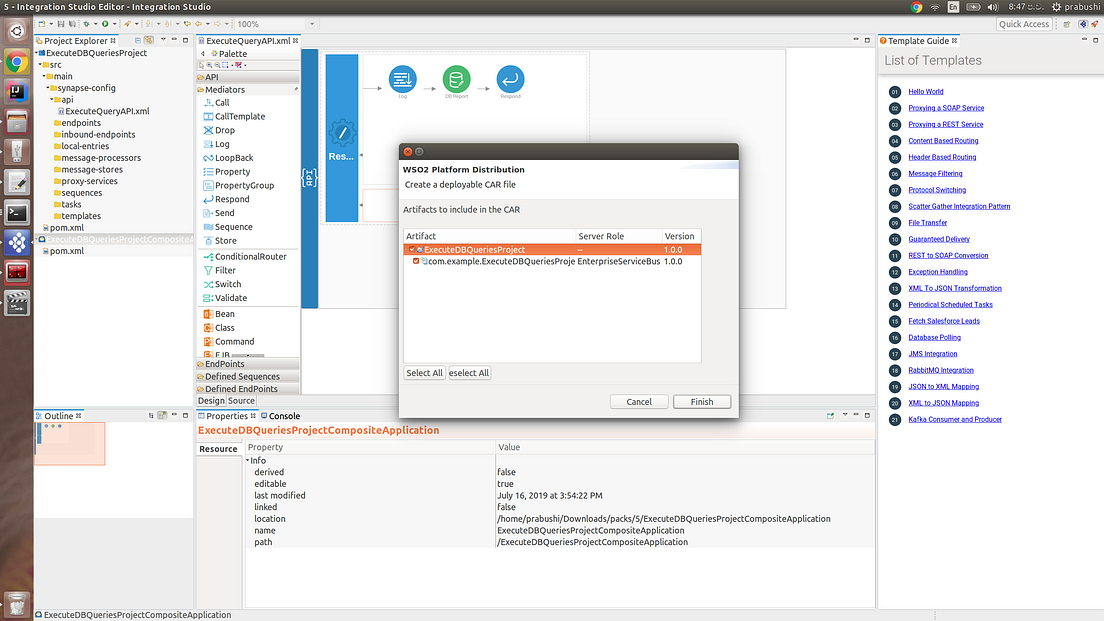Select the Store mediator from the palette
Image resolution: width=1104 pixels, height=621 pixels.
[x=222, y=241]
